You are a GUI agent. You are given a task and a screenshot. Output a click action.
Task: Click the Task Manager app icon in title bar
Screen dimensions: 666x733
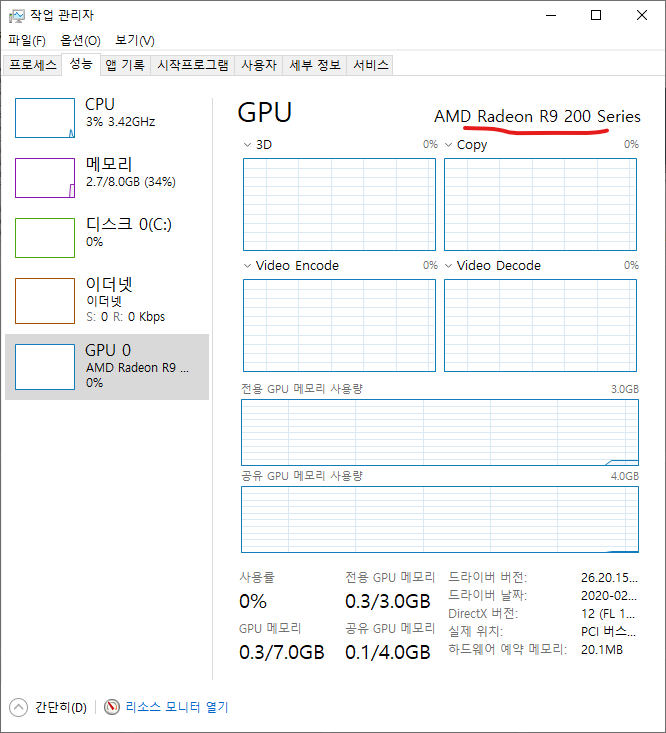(x=16, y=16)
